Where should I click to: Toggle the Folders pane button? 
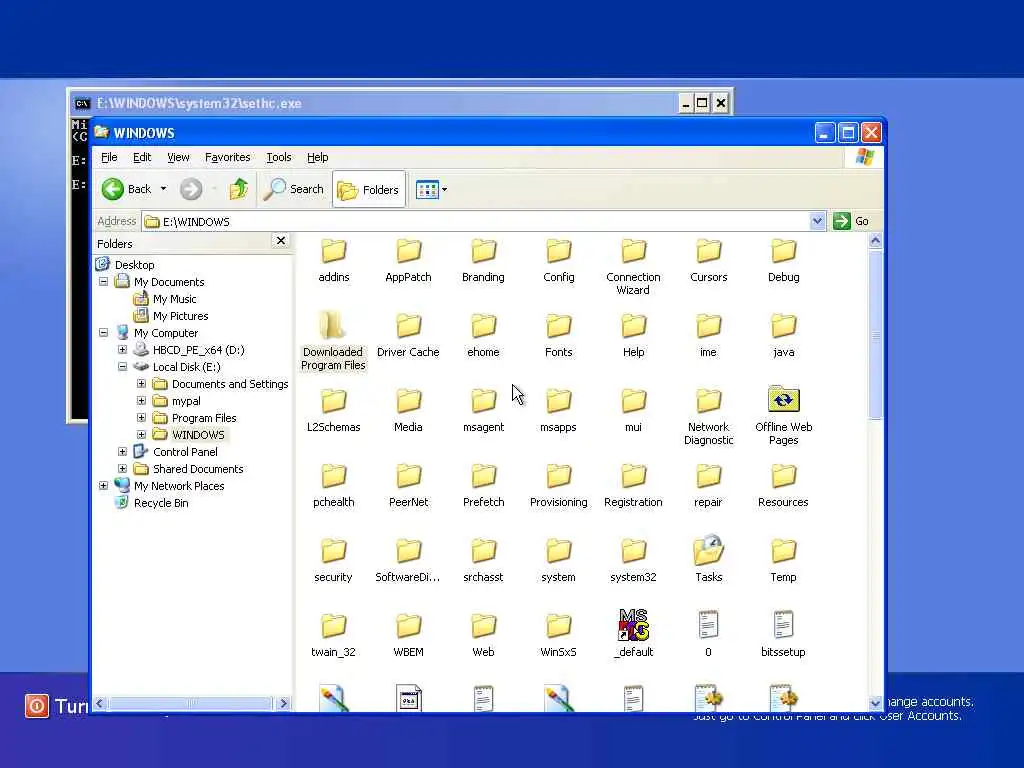369,189
